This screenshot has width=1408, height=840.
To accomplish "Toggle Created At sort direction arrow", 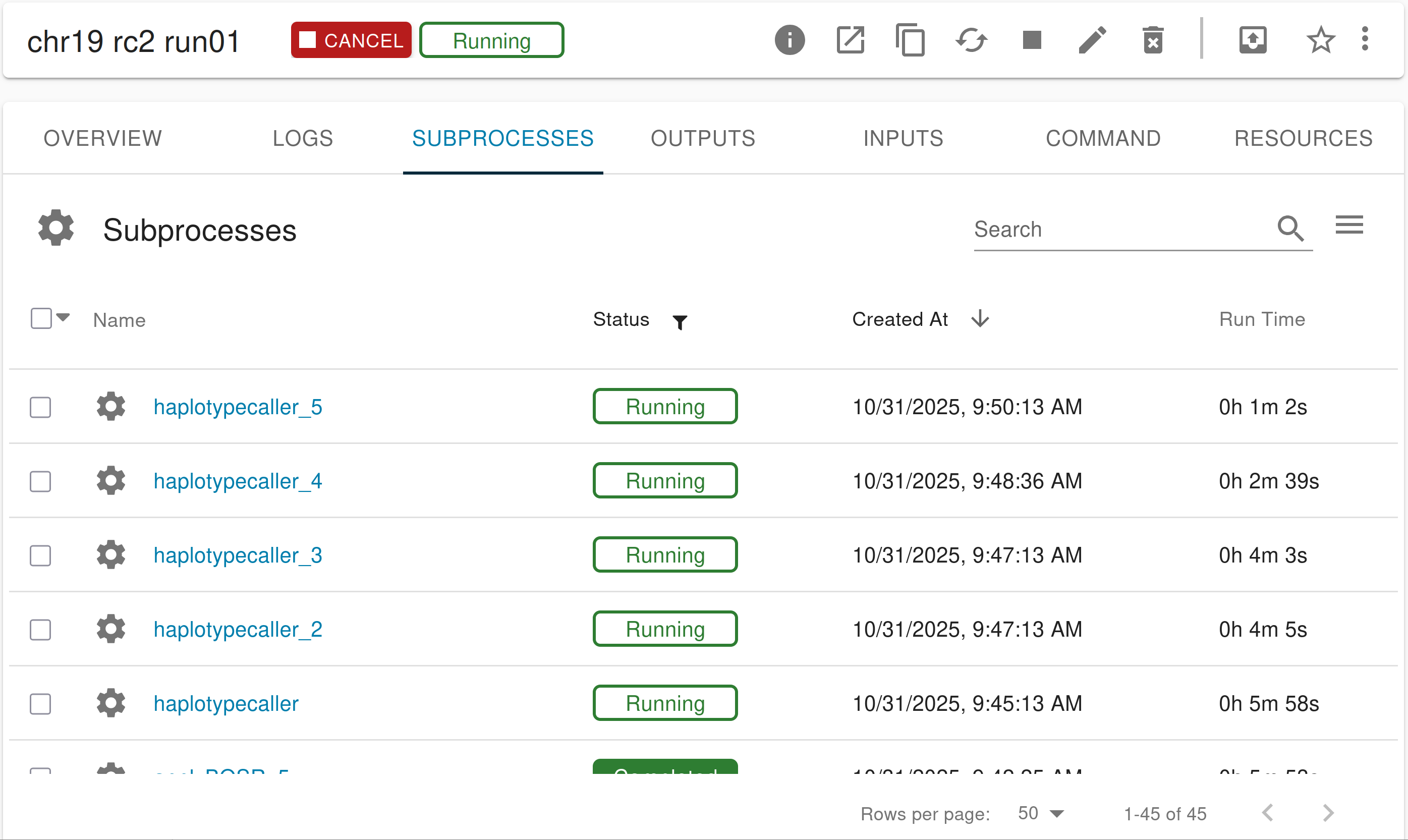I will pos(980,319).
